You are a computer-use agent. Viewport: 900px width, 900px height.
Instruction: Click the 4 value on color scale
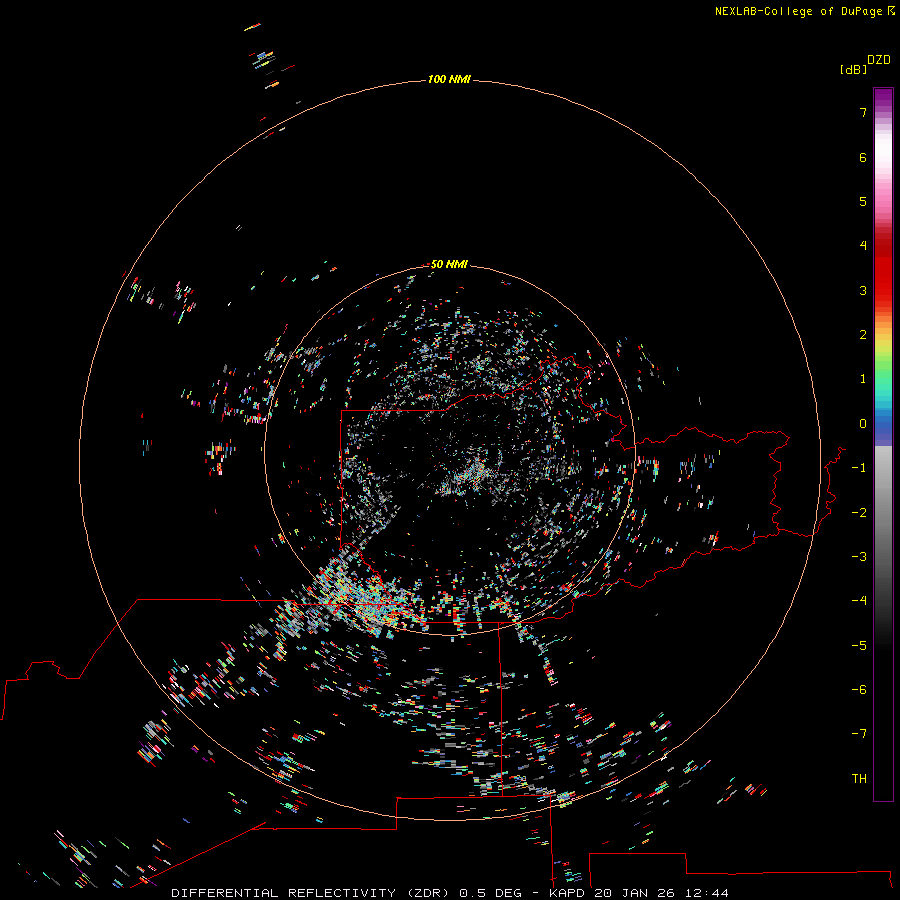click(x=863, y=246)
